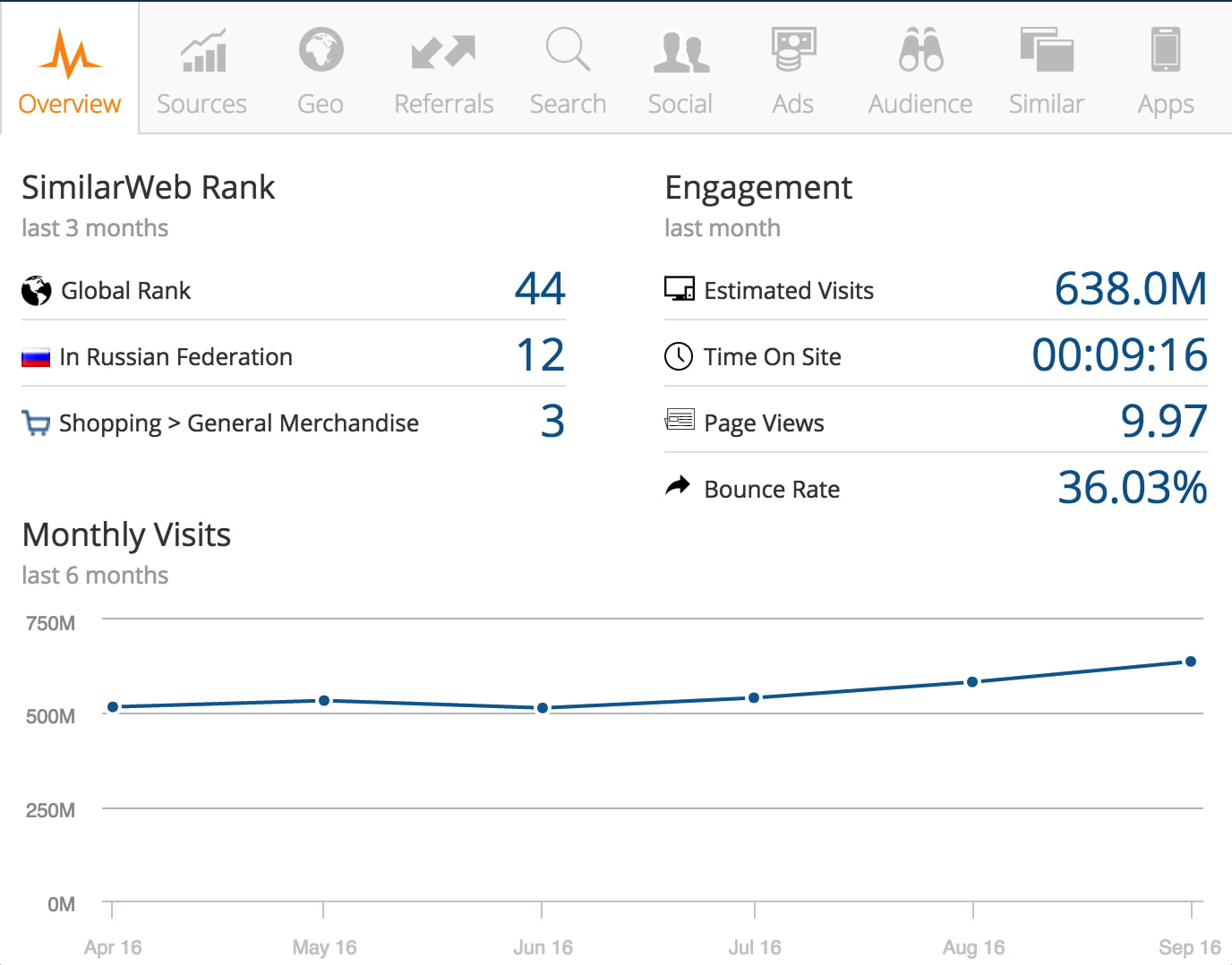Open the Social people icon
Screen dimensions: 1232x965
click(680, 52)
